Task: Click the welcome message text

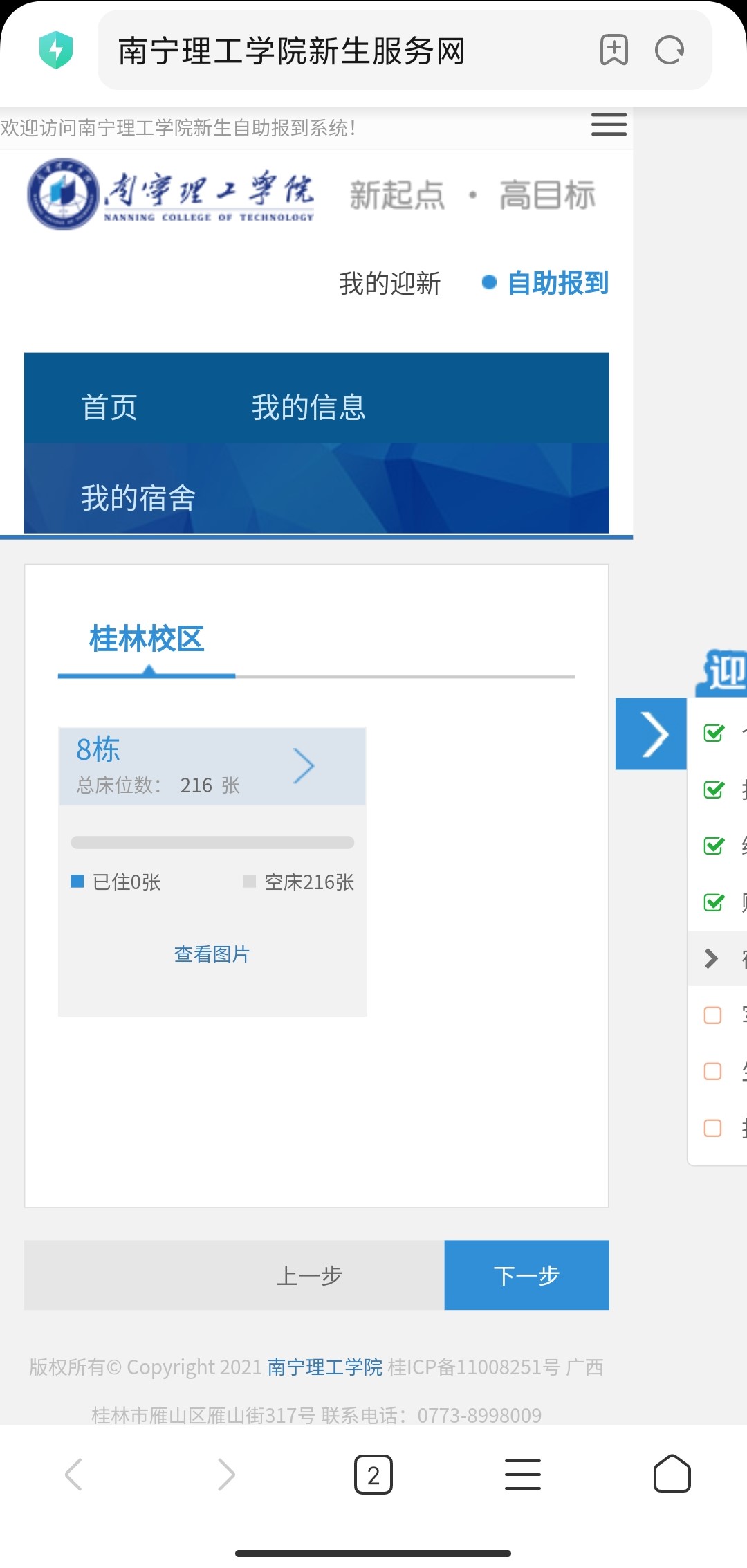Action: click(x=178, y=128)
